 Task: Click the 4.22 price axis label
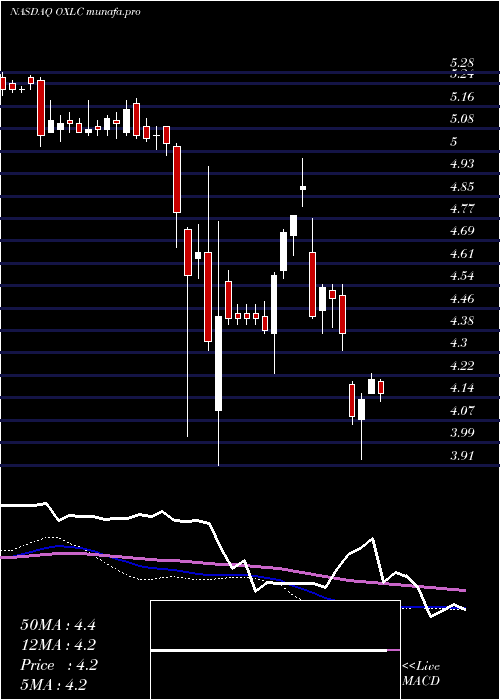pos(462,366)
